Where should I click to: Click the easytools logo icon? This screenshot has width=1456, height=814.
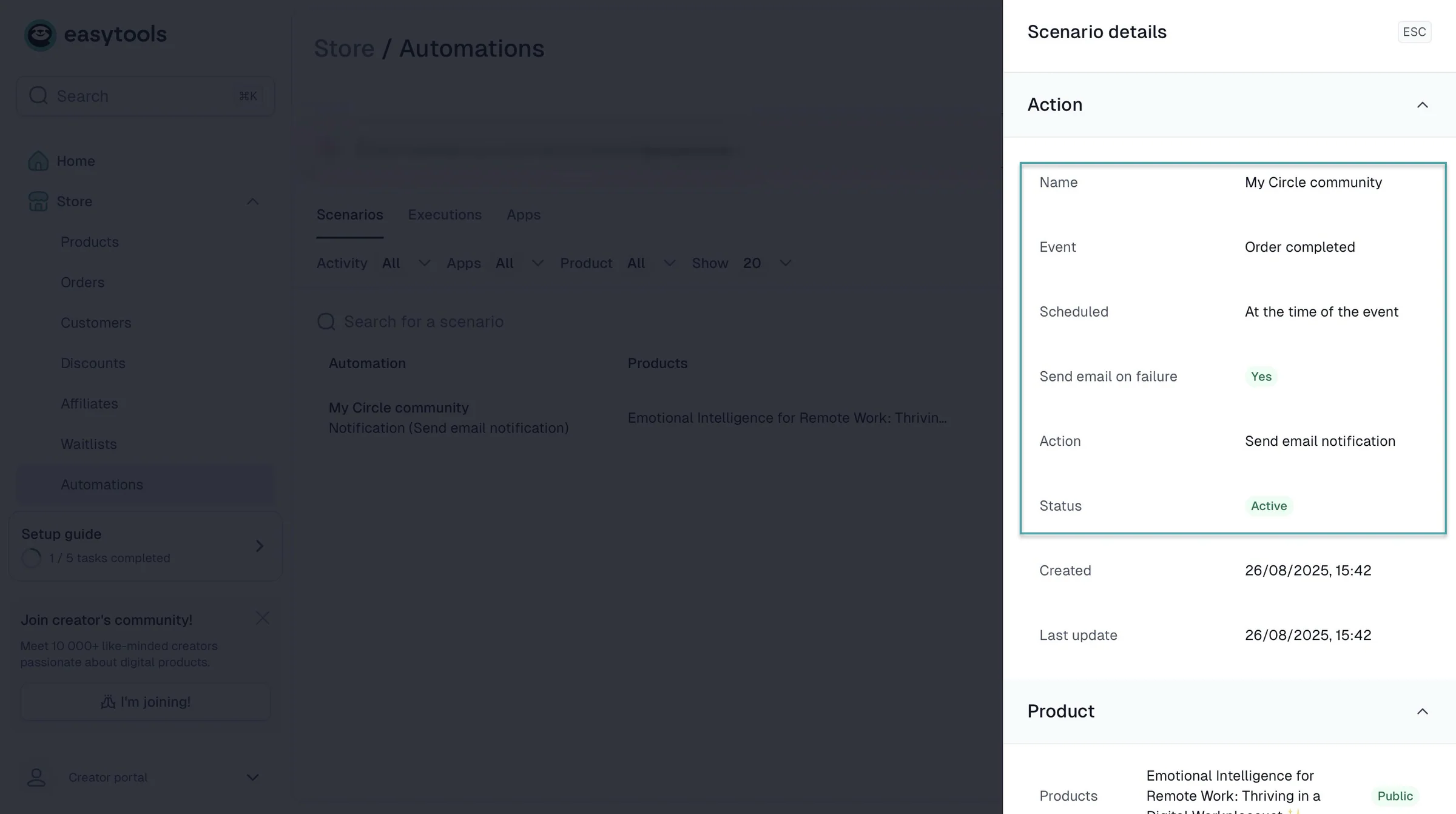click(x=40, y=35)
